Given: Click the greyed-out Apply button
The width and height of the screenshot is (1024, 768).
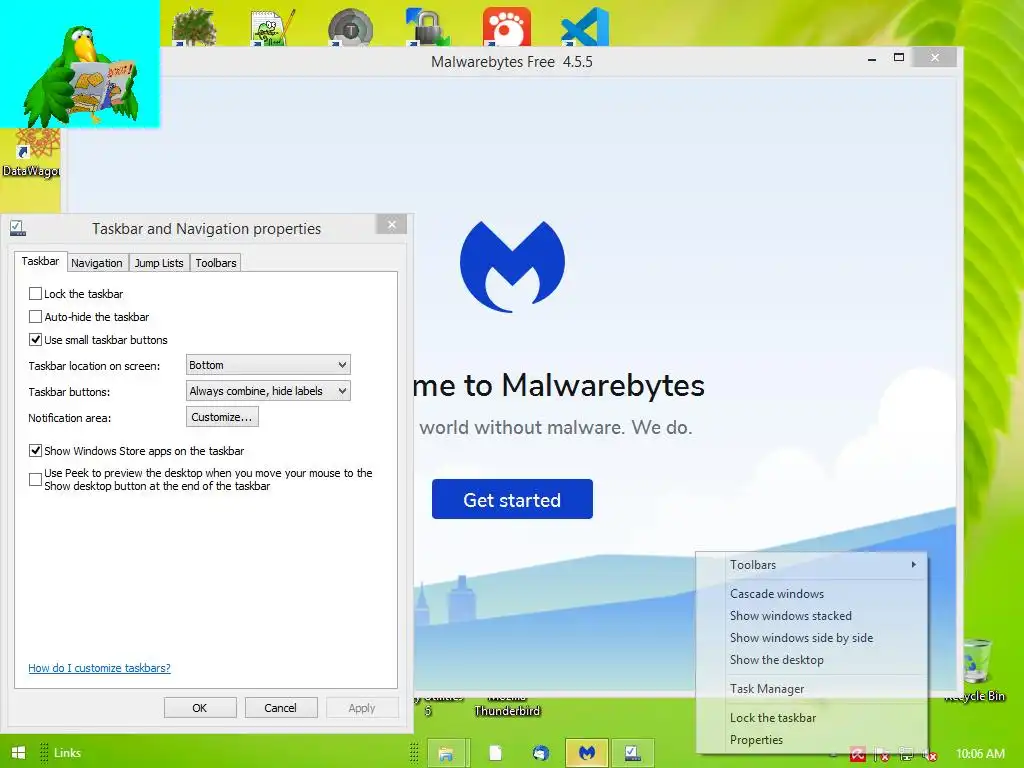Looking at the screenshot, I should pyautogui.click(x=362, y=708).
